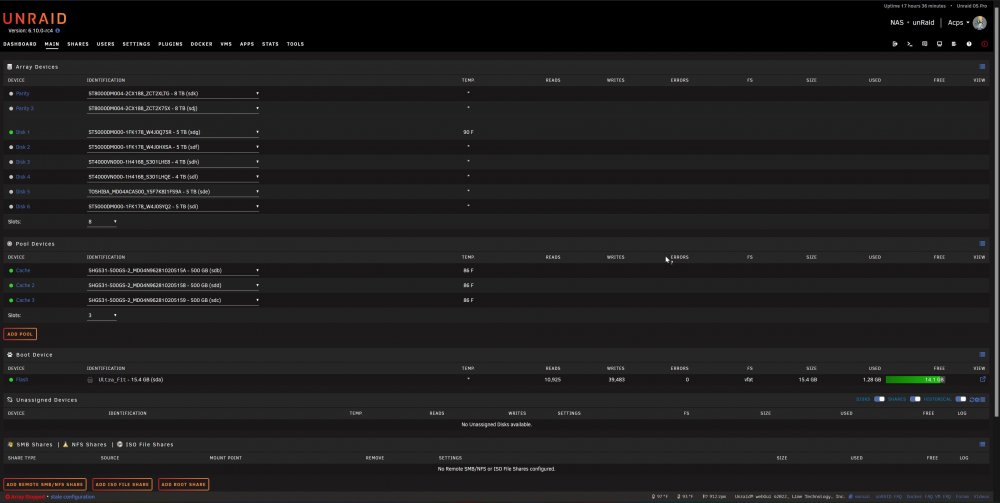
Task: Open the VMs menu
Action: pyautogui.click(x=226, y=44)
